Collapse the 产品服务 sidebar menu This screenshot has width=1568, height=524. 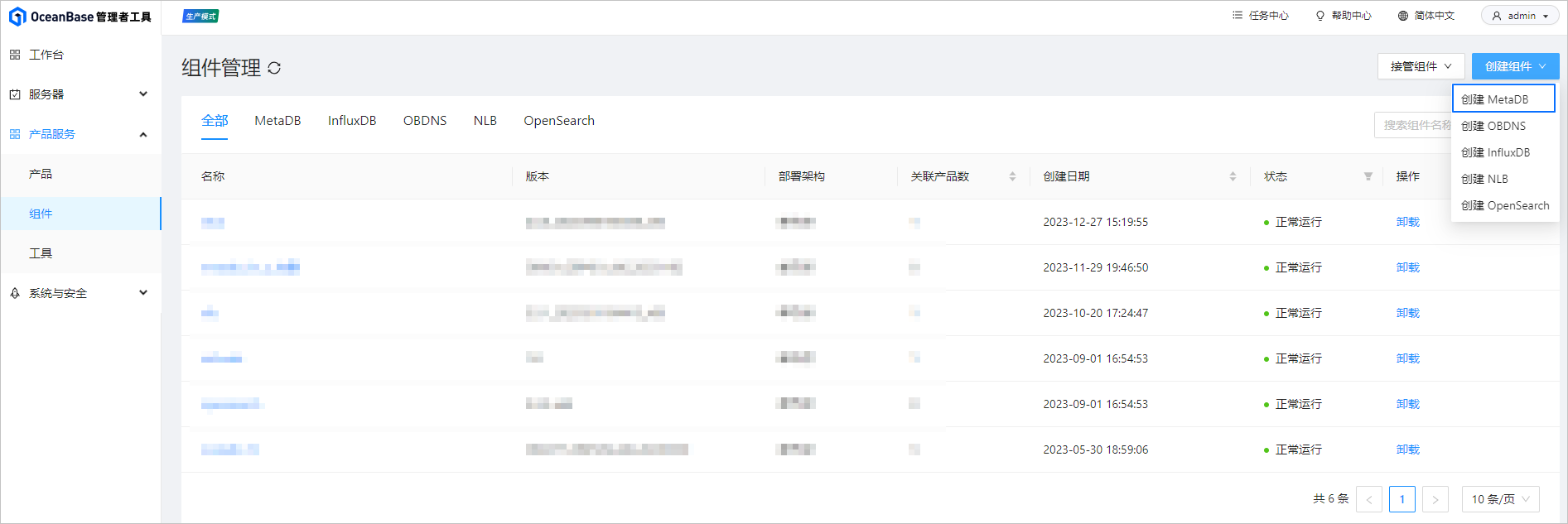(80, 134)
